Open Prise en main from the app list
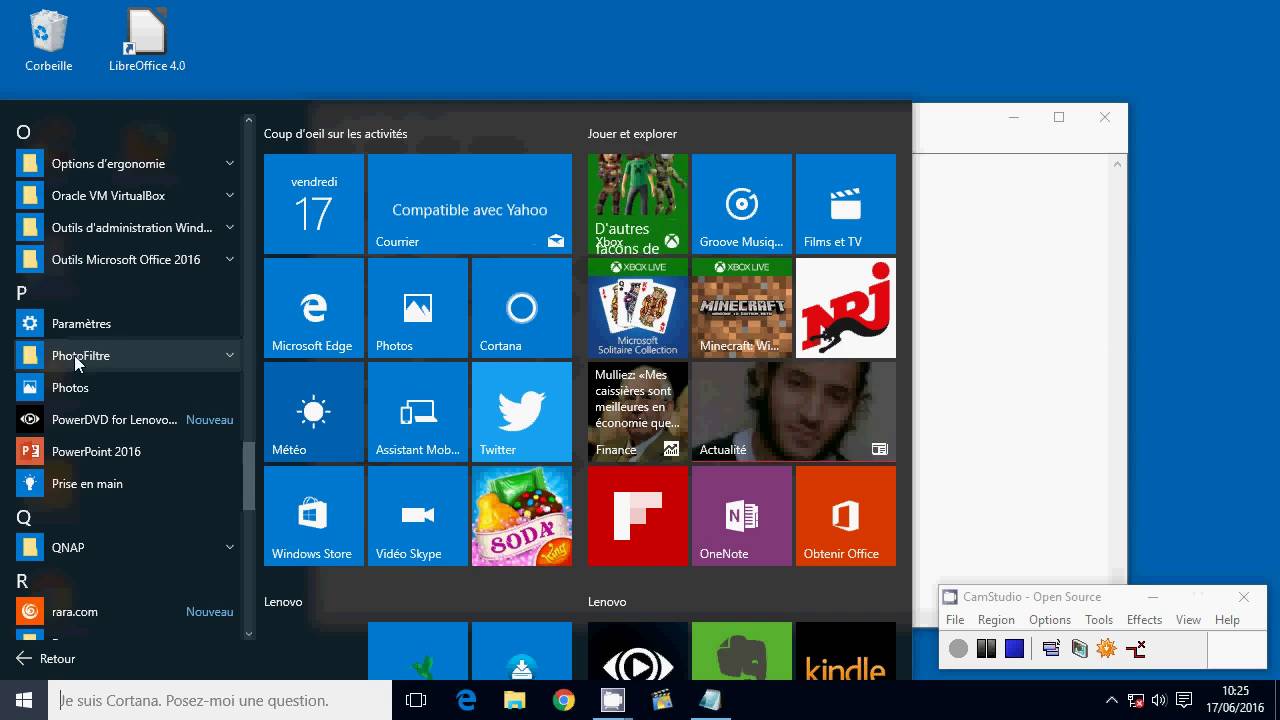Screen dimensions: 1280x720 pyautogui.click(x=127, y=484)
